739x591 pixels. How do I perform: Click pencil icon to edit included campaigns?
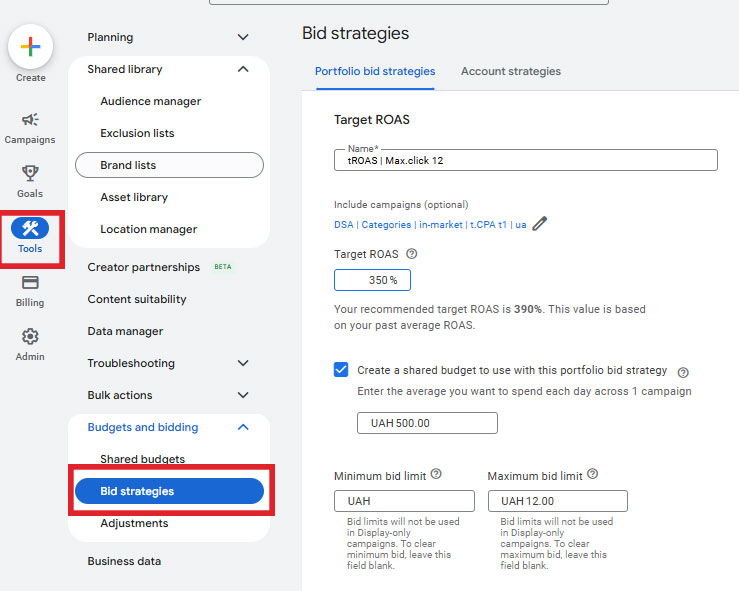[540, 225]
